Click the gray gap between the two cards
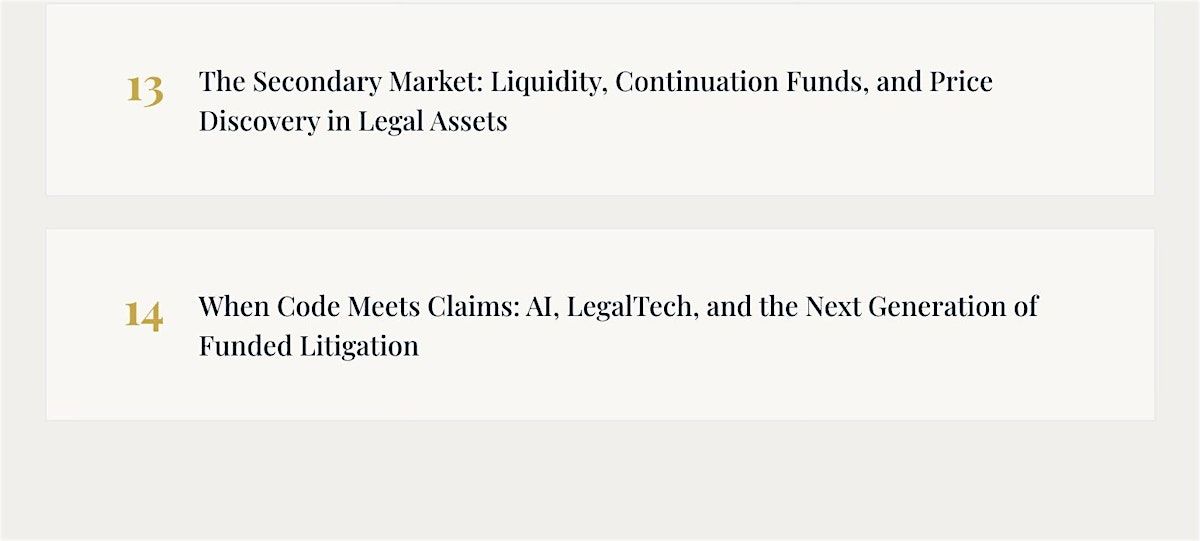The width and height of the screenshot is (1200, 541). [x=600, y=212]
